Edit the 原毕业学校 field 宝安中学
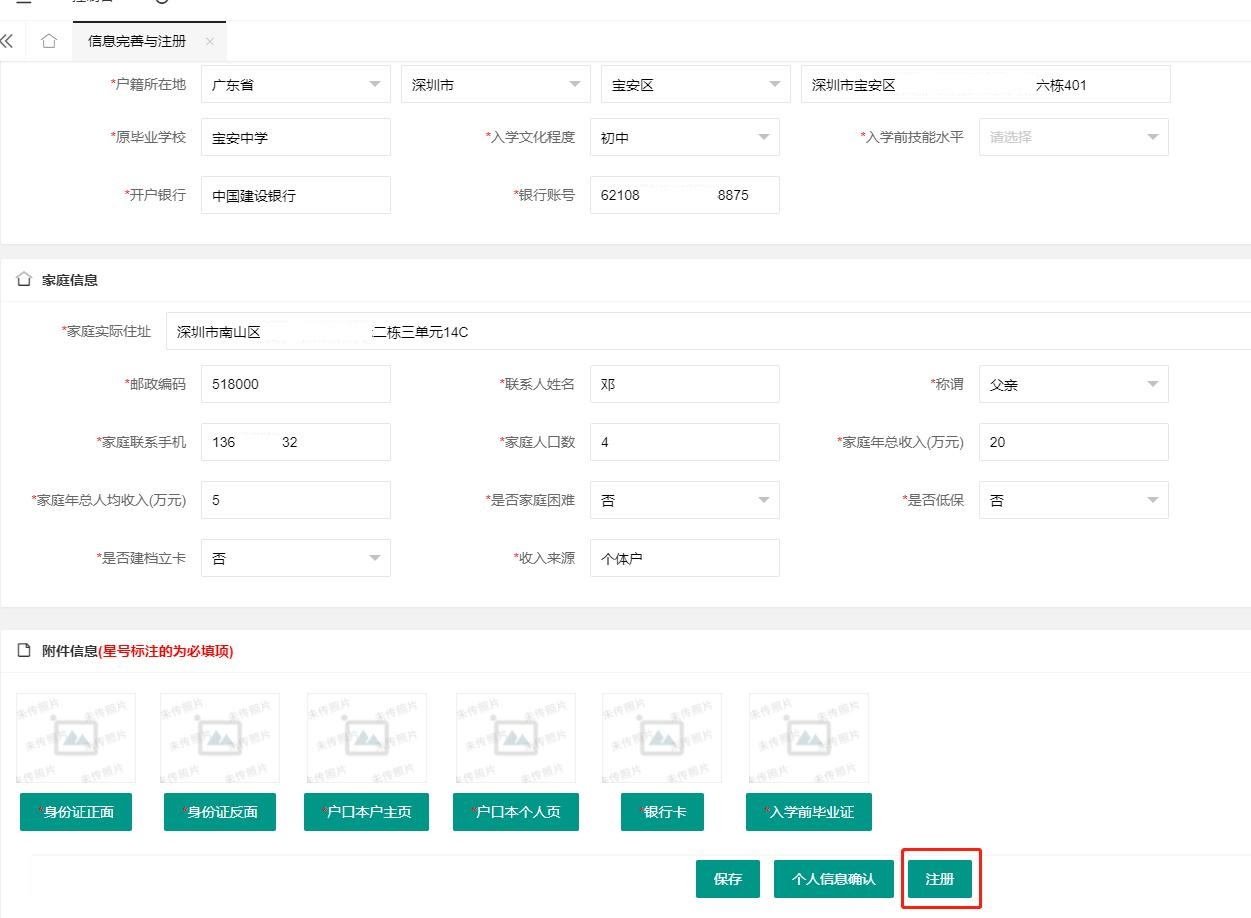Viewport: 1251px width, 918px height. [296, 137]
